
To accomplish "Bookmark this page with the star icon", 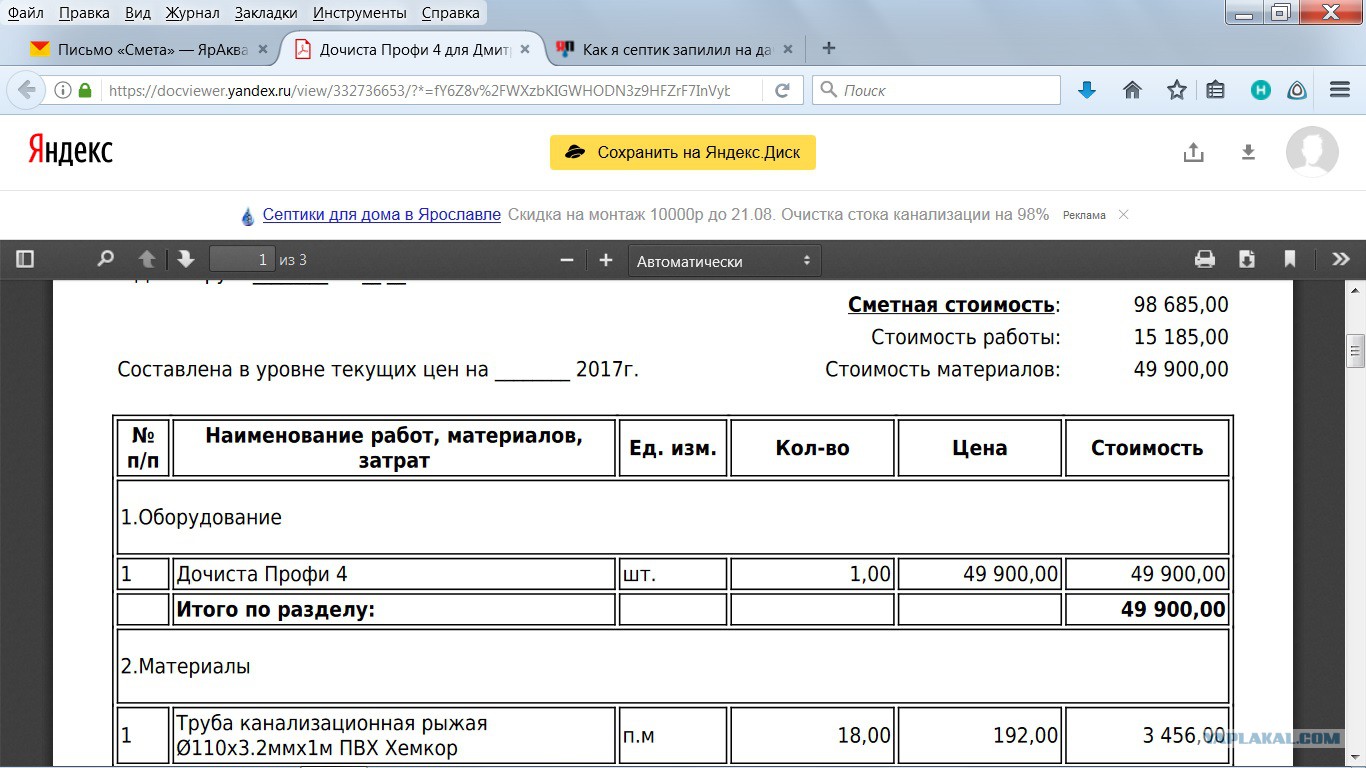I will tap(1176, 90).
